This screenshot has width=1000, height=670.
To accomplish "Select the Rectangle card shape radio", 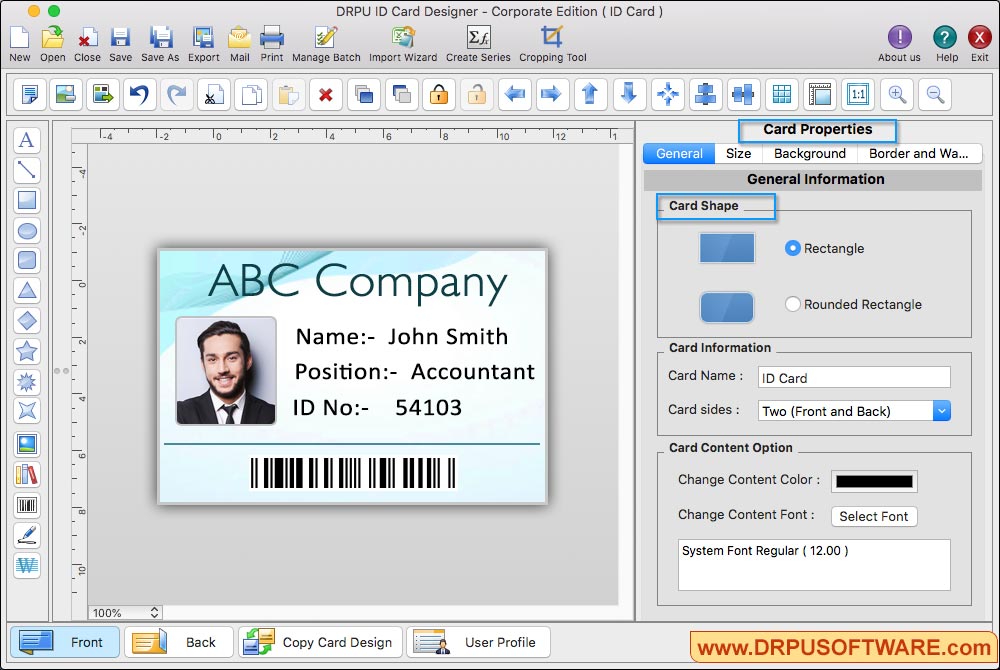I will point(793,248).
